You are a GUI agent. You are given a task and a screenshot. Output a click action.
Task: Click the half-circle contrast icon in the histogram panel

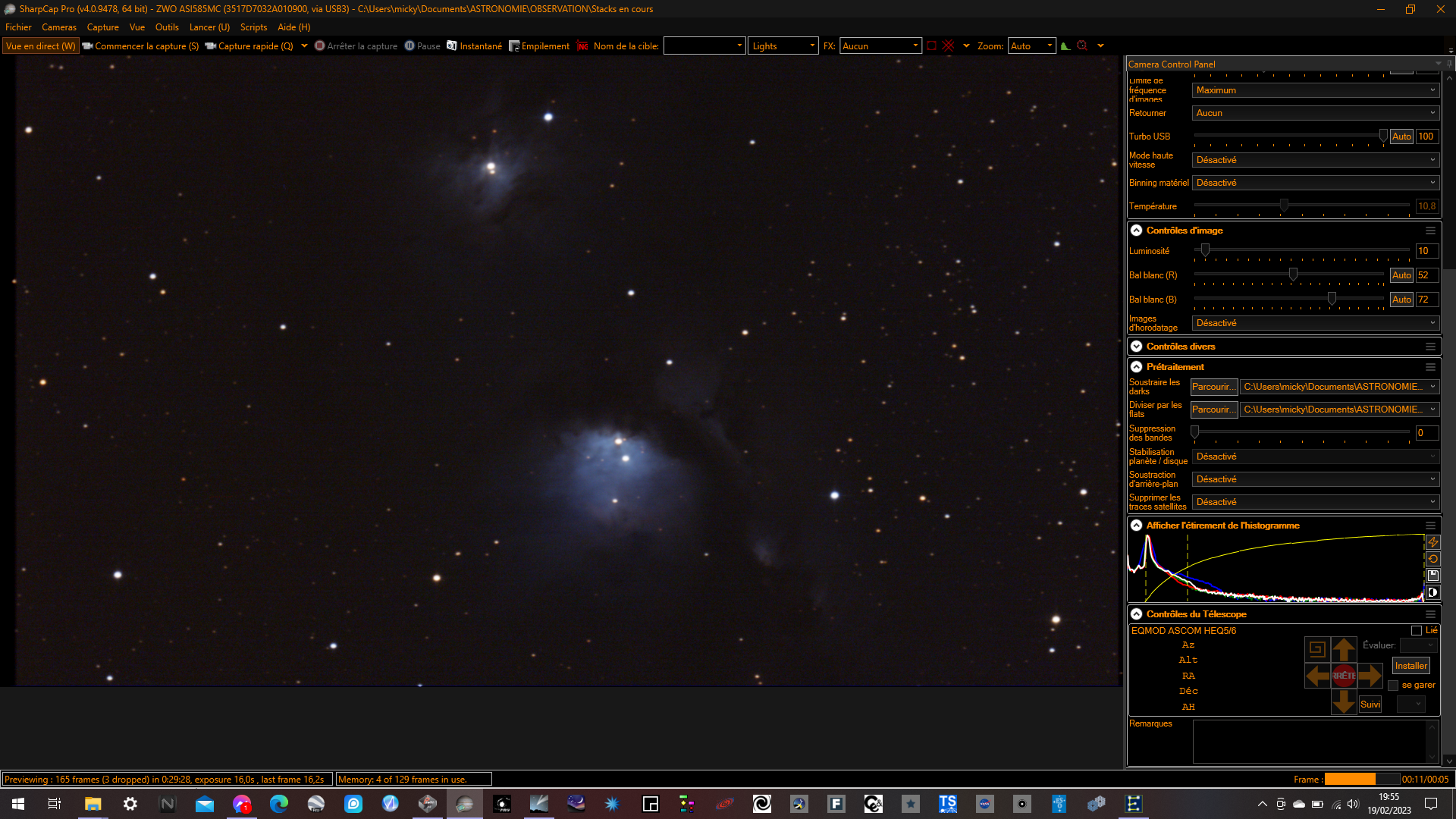pyautogui.click(x=1432, y=592)
